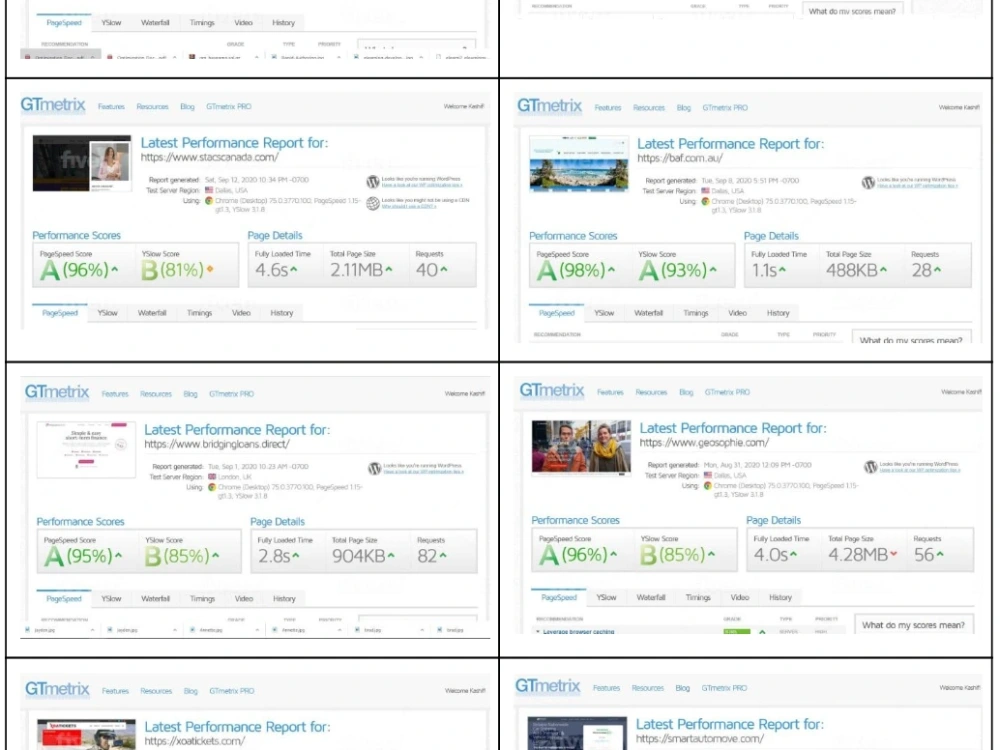This screenshot has width=1000, height=750.
Task: Open https://baf.com.au/ URL link
Action: pyautogui.click(x=680, y=158)
